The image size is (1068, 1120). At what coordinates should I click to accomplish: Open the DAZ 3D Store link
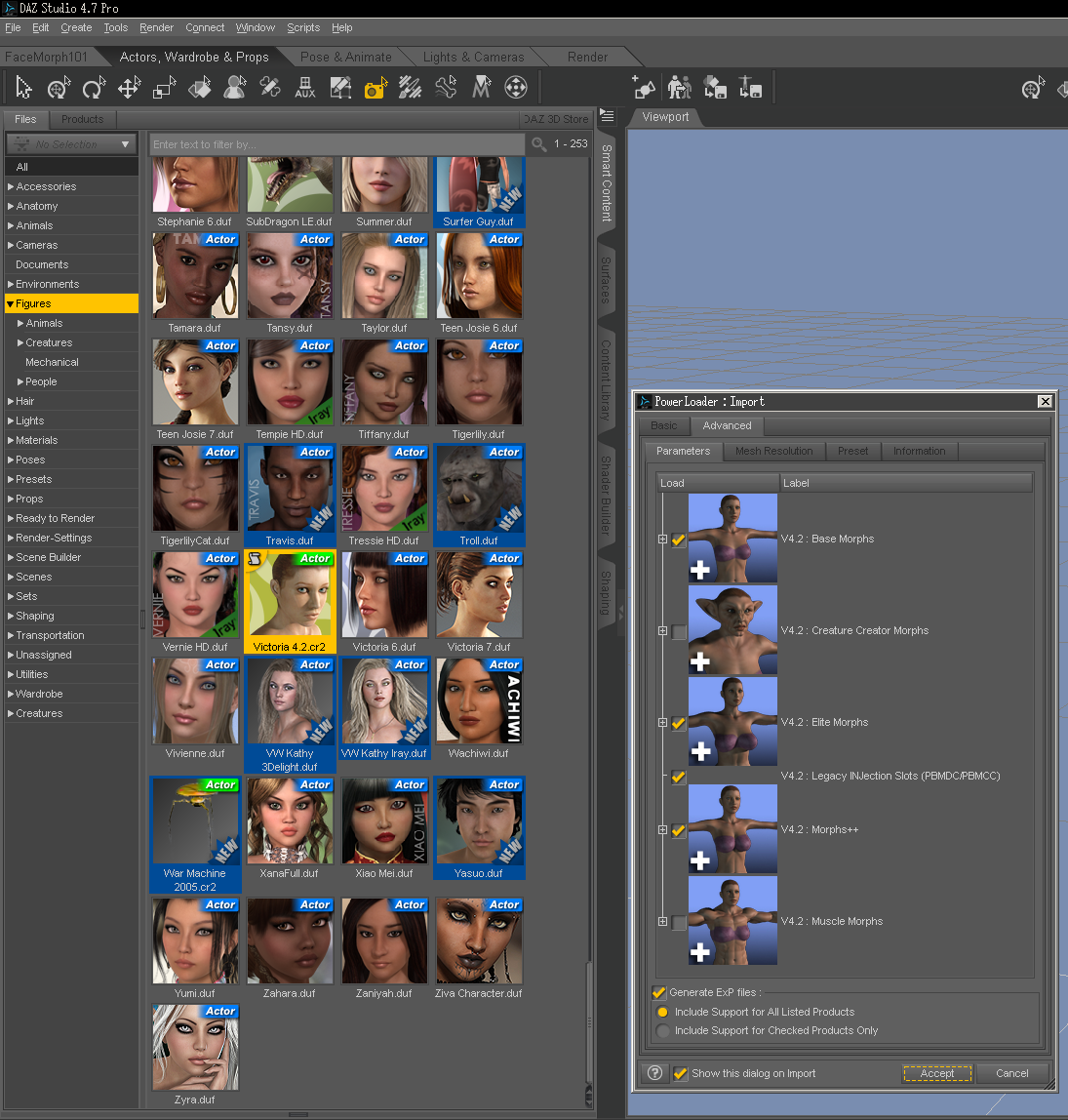557,119
